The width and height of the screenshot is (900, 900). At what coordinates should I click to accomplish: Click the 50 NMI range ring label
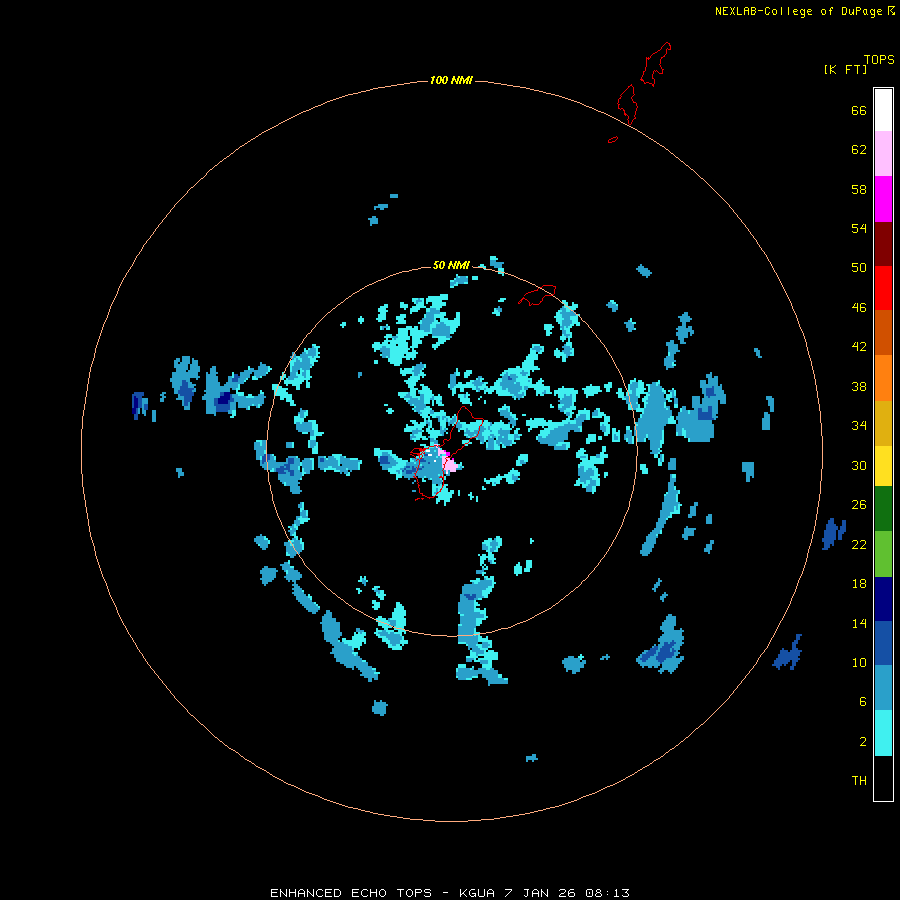point(451,265)
